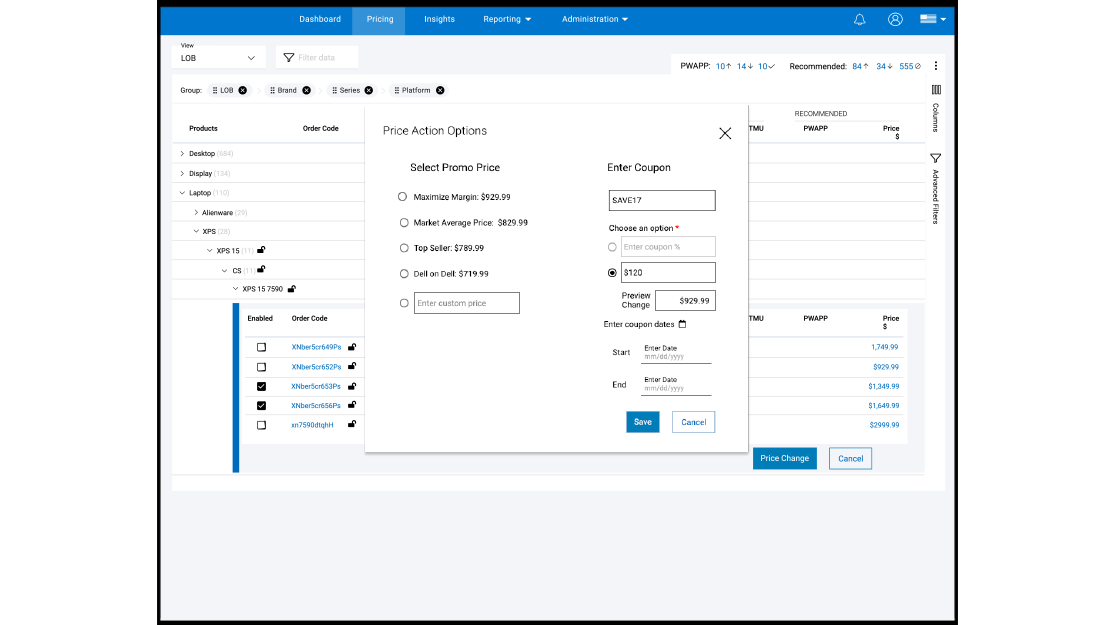Collapse the XPS 15 7590 row
This screenshot has width=1116, height=625.
coord(236,289)
